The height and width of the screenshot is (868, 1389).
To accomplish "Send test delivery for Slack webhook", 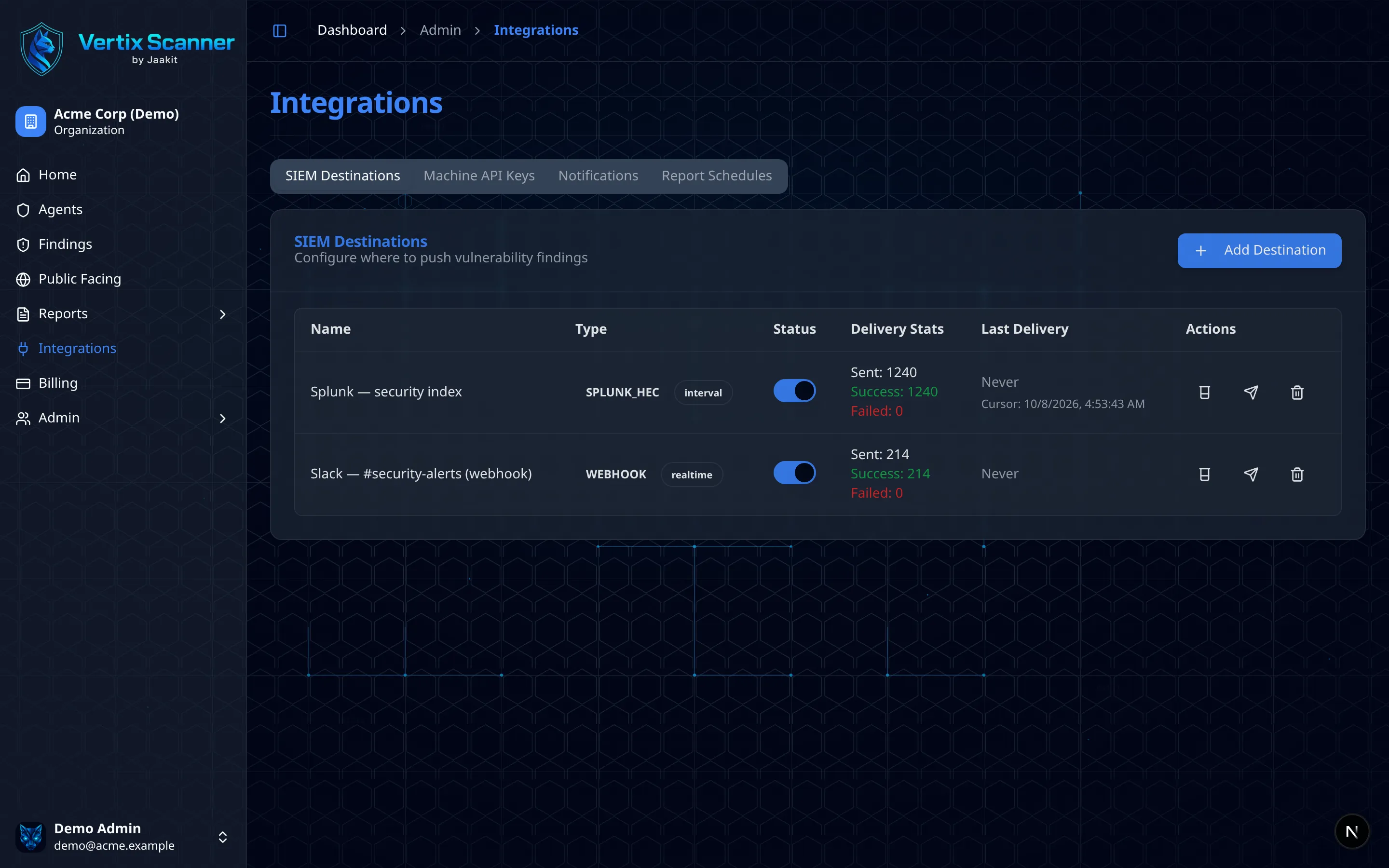I will click(1251, 474).
